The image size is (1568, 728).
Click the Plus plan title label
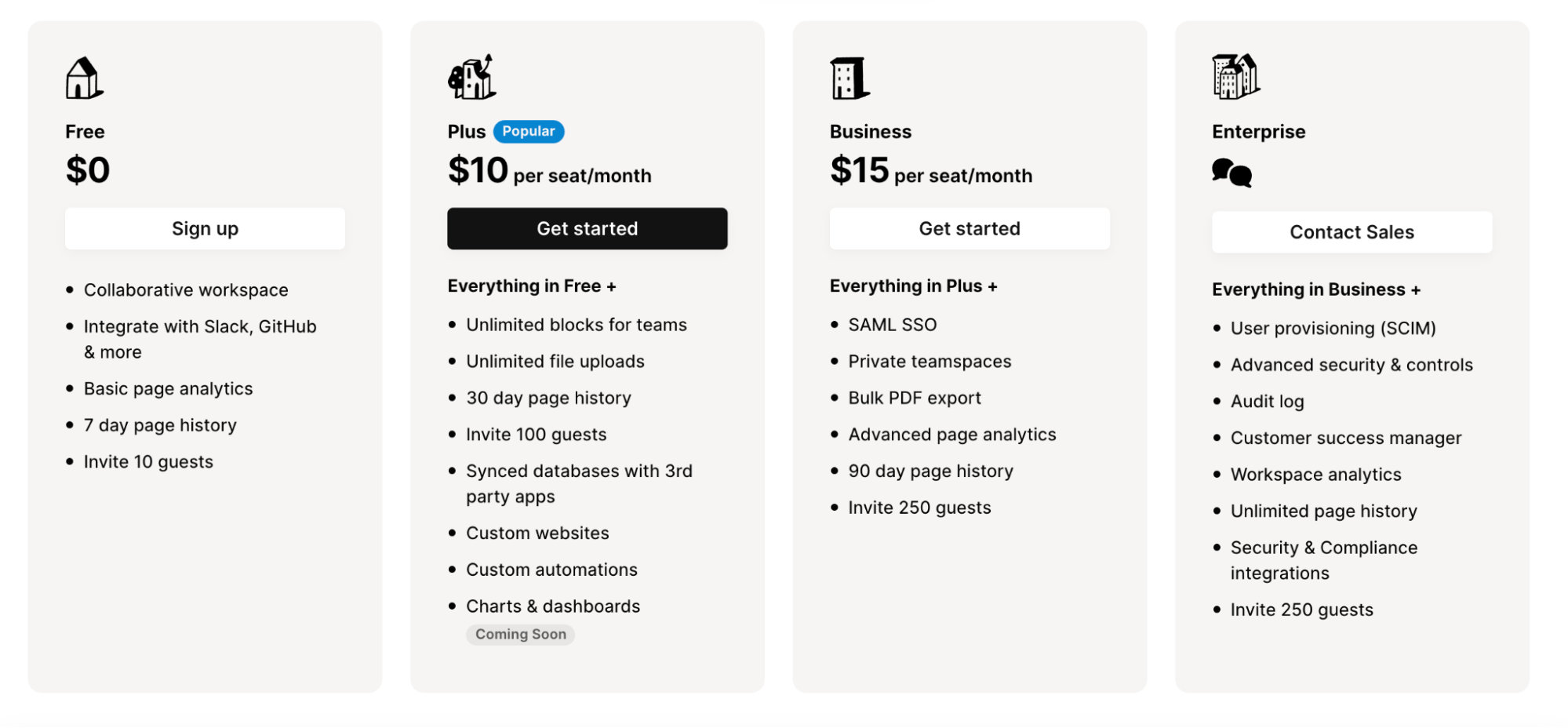coord(466,131)
